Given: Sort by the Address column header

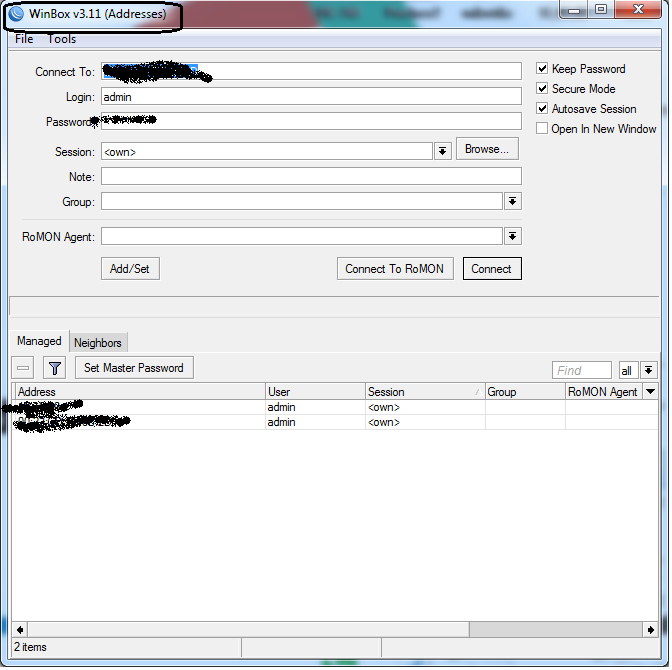Looking at the screenshot, I should [x=140, y=392].
